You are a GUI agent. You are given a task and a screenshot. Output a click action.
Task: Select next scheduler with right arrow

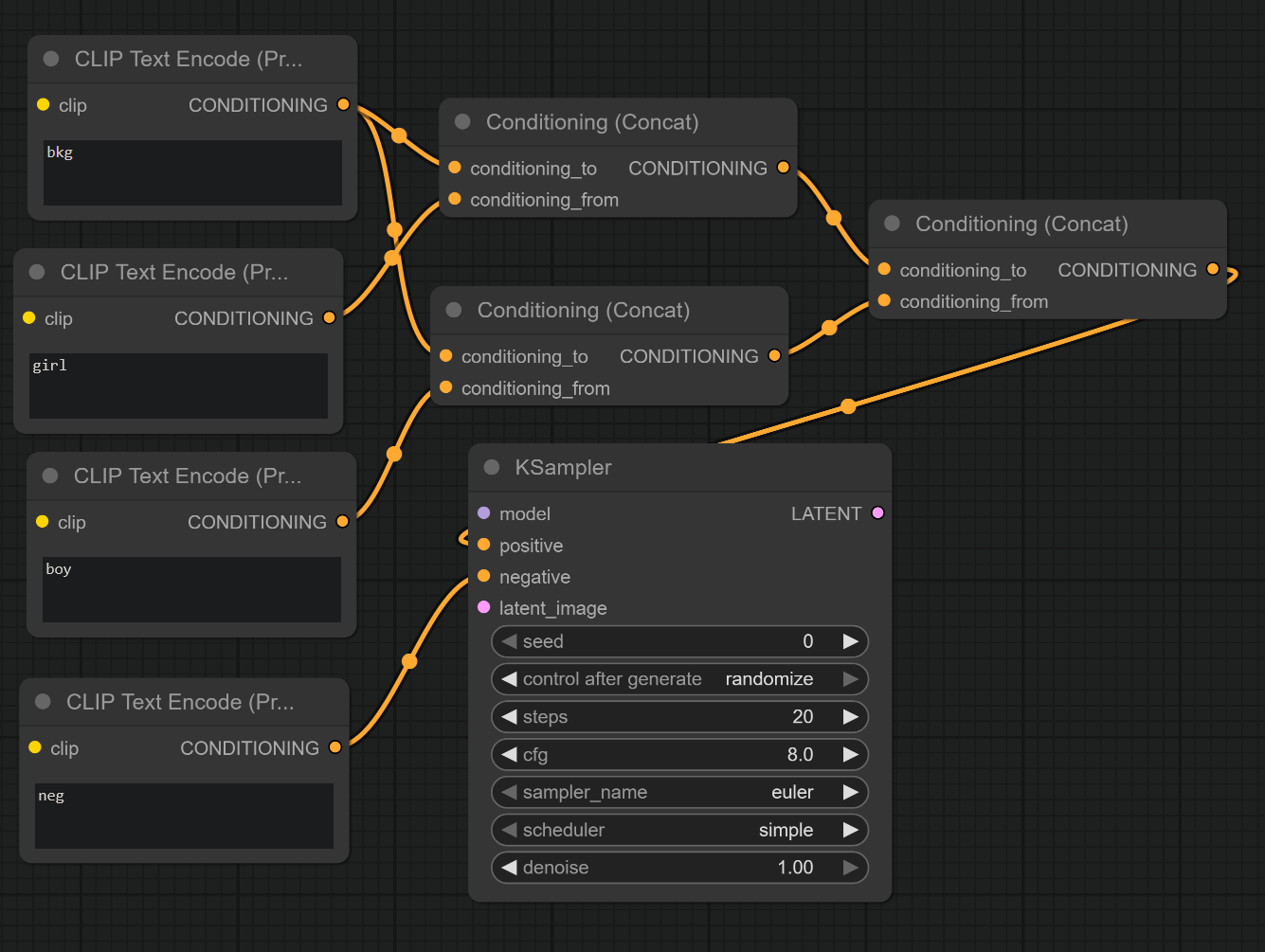click(x=850, y=830)
